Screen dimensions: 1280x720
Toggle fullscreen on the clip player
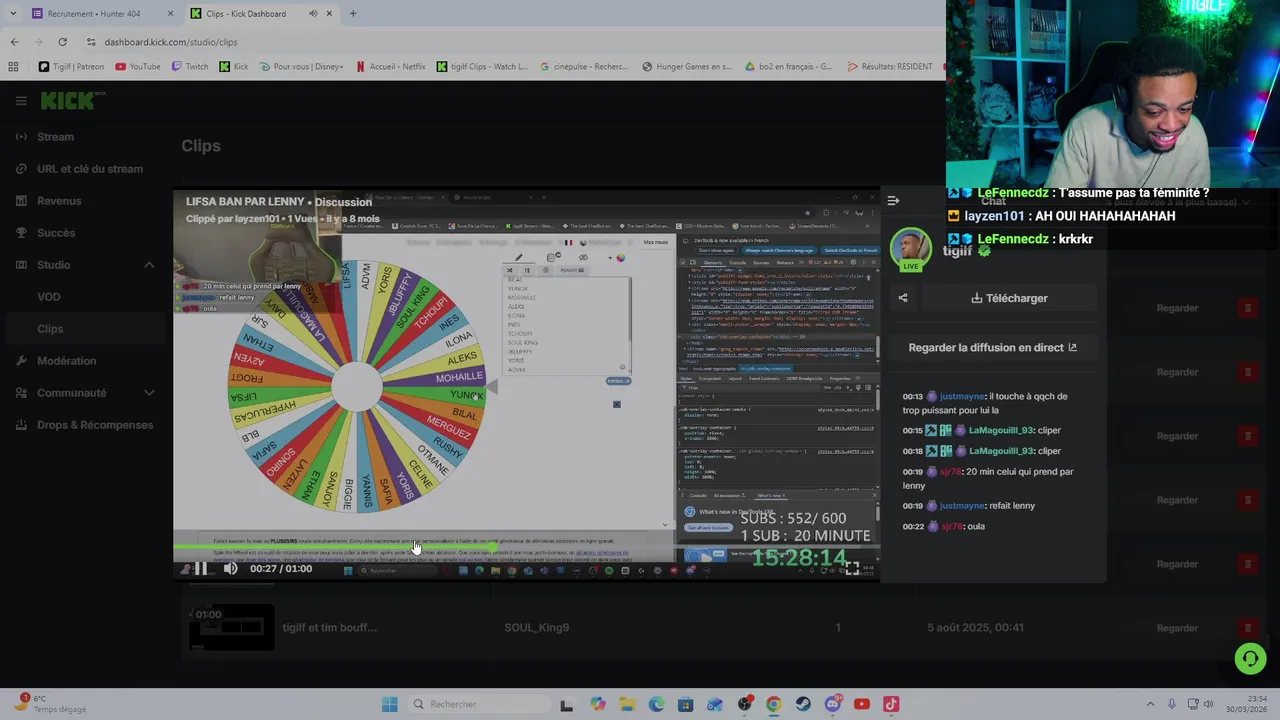pyautogui.click(x=851, y=568)
